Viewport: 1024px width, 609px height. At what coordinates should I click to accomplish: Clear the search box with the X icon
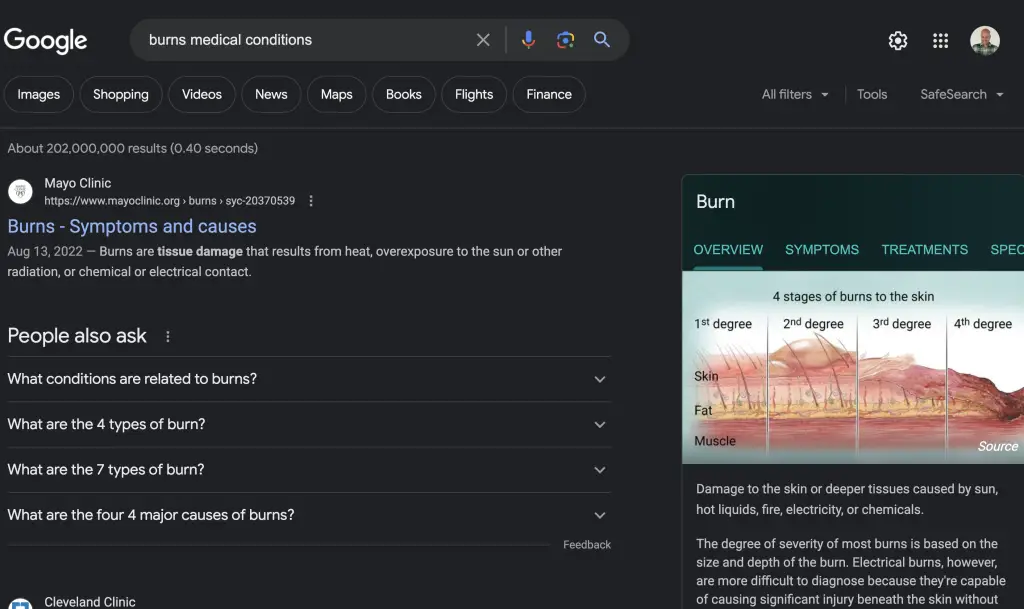pos(483,40)
